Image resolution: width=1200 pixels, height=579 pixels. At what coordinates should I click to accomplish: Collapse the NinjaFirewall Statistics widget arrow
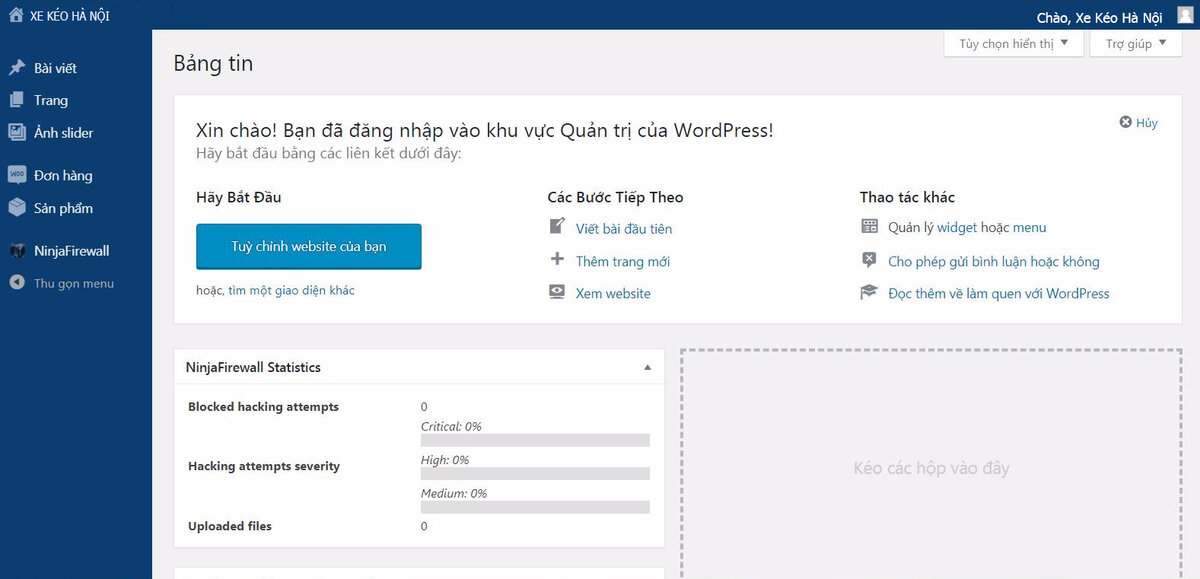coord(647,367)
